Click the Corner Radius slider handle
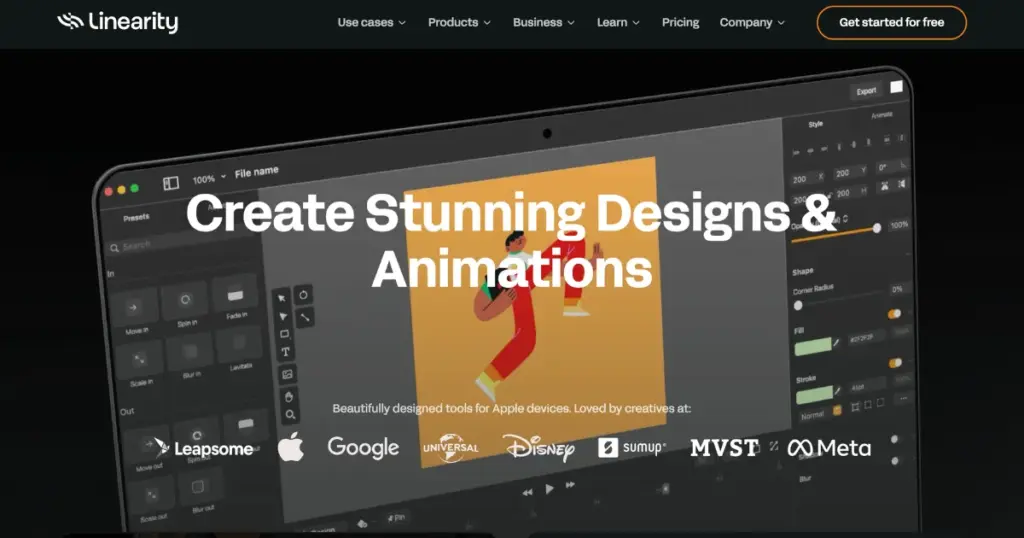1024x538 pixels. click(x=798, y=306)
